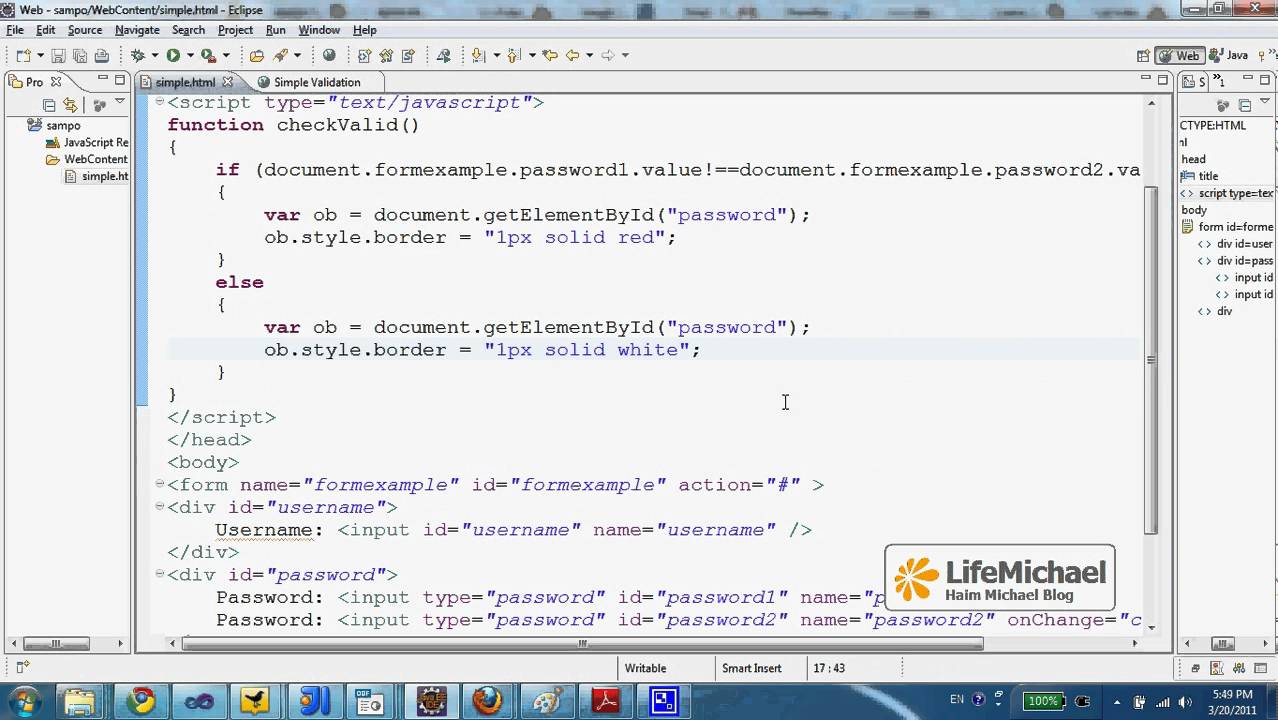Open the Window menu
The image size is (1278, 720).
(x=319, y=30)
